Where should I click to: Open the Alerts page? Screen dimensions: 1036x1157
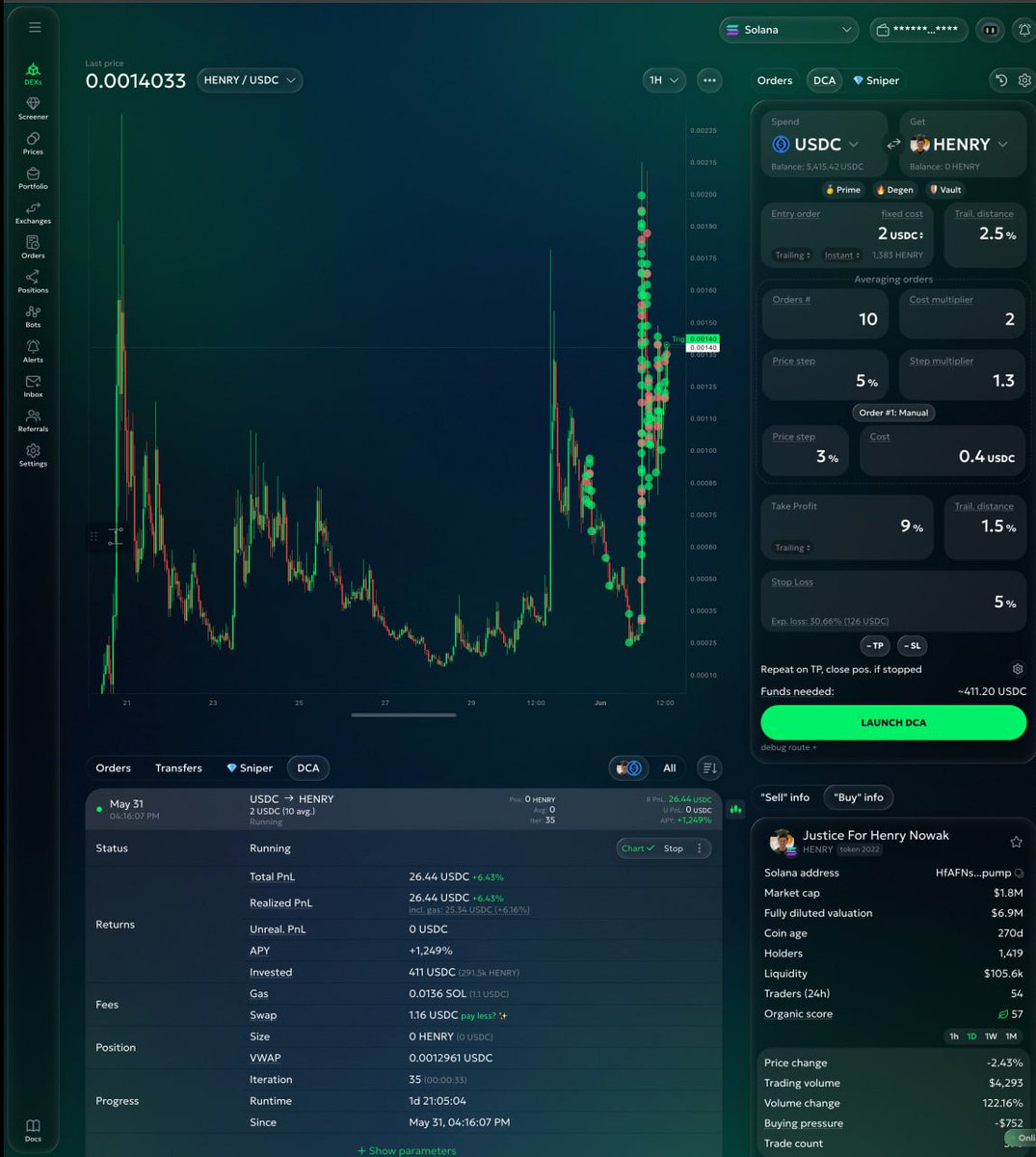33,351
